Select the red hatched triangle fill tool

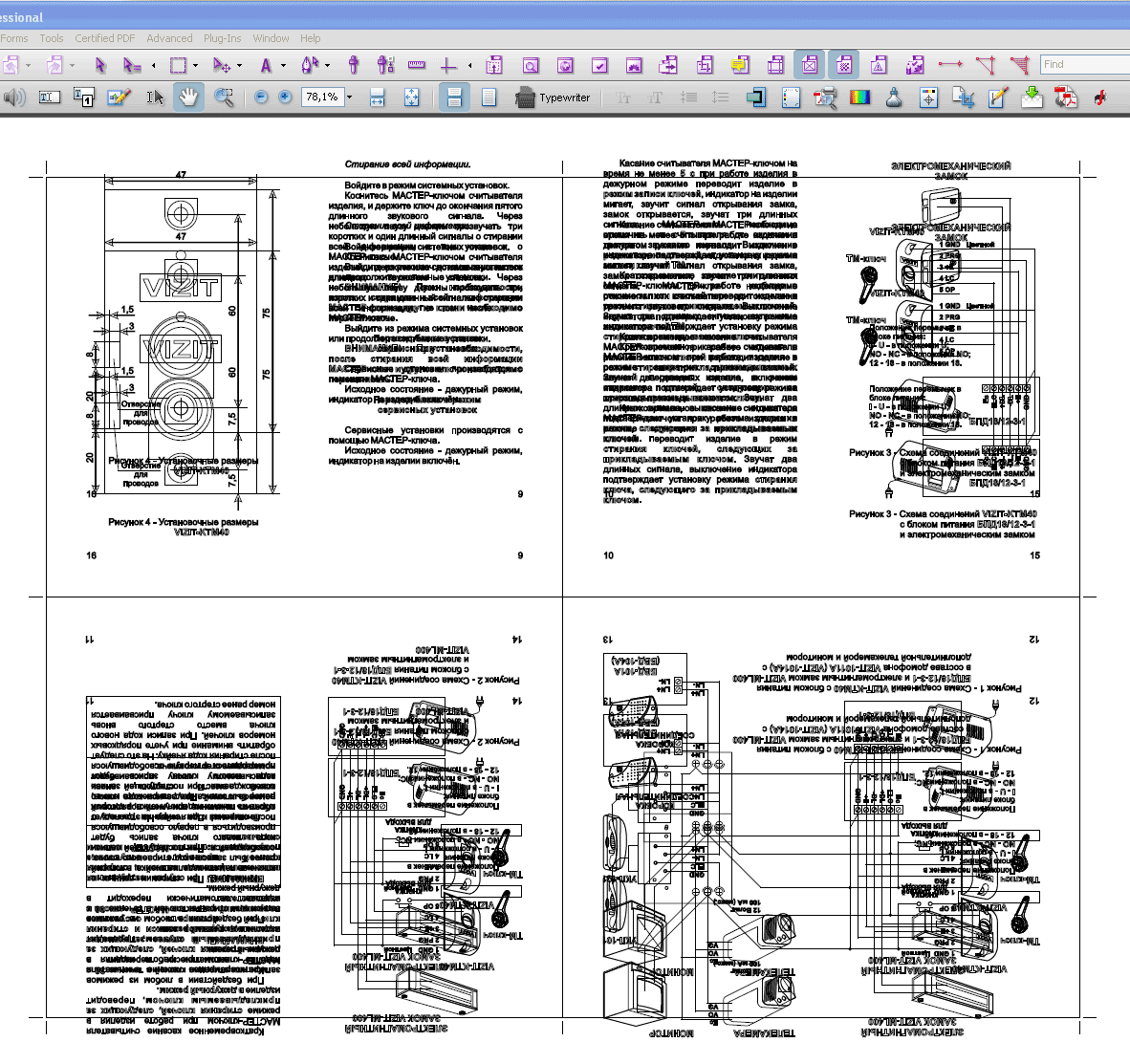(1020, 66)
